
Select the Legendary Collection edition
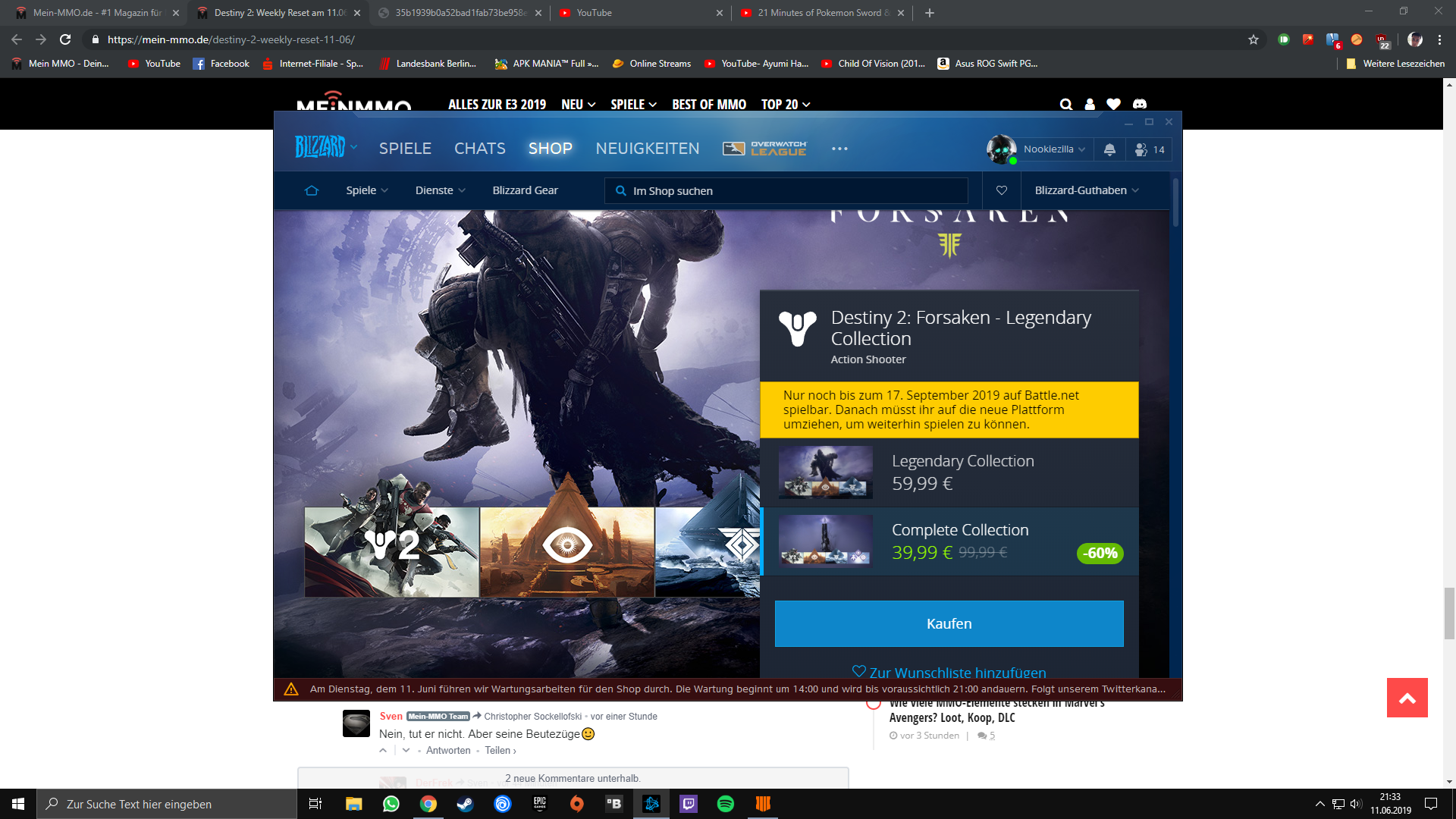(949, 472)
